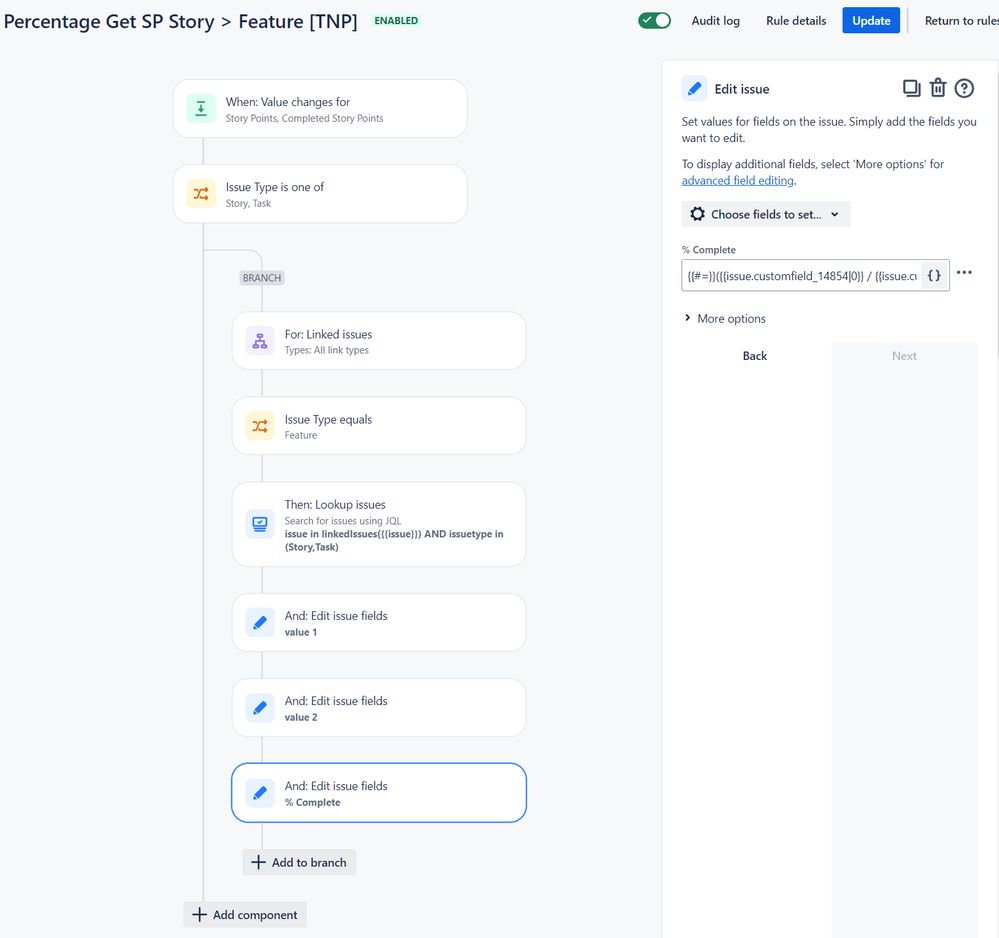
Task: Click the BRANCH label
Action: click(x=262, y=278)
